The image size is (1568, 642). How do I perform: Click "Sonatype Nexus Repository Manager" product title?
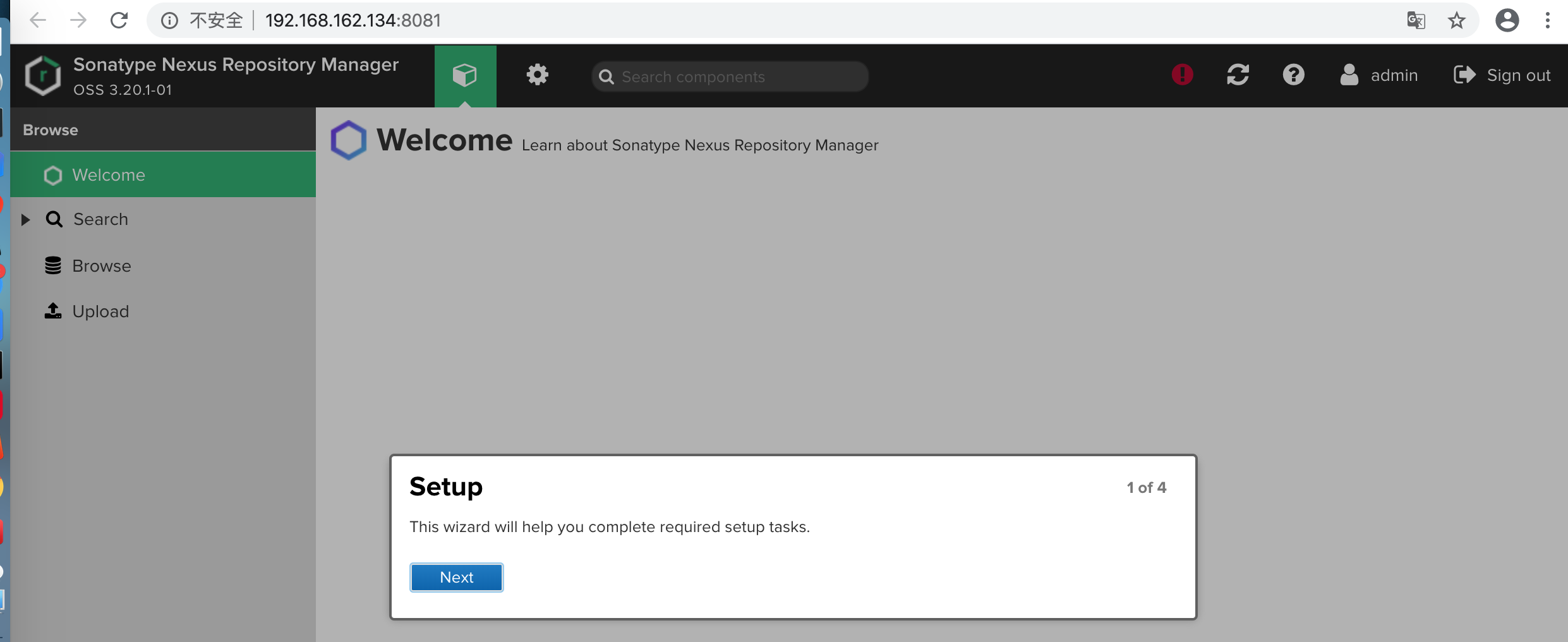236,65
